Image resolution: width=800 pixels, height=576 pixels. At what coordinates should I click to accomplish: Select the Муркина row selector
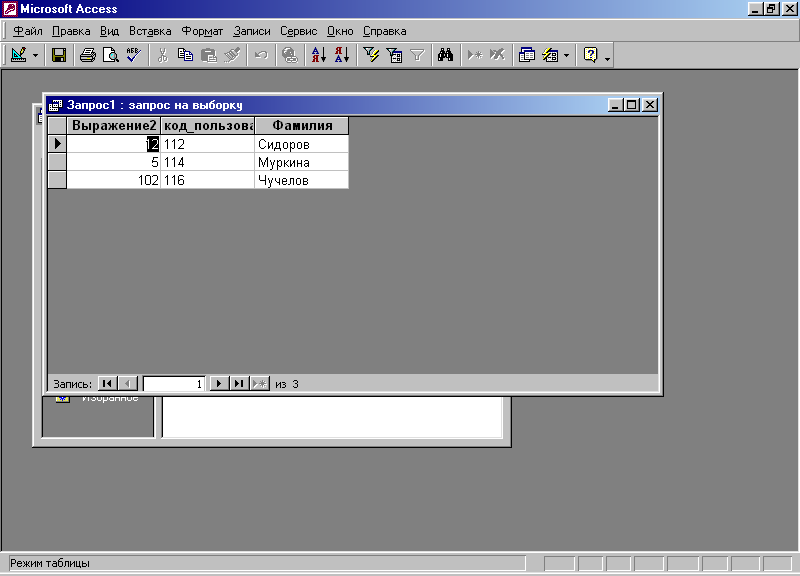pos(57,162)
